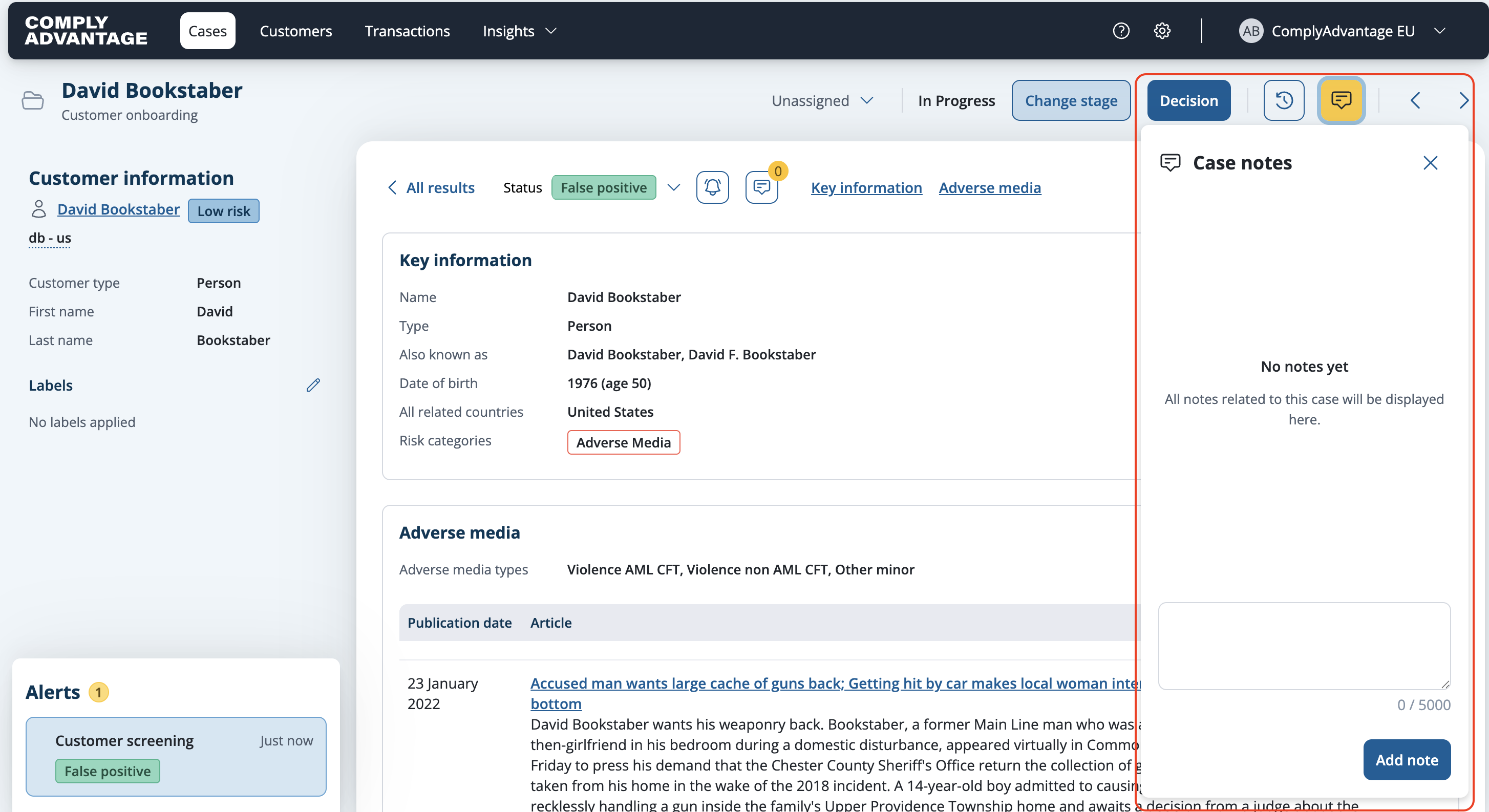Click the Case notes panel heading
1489x812 pixels.
(x=1242, y=163)
